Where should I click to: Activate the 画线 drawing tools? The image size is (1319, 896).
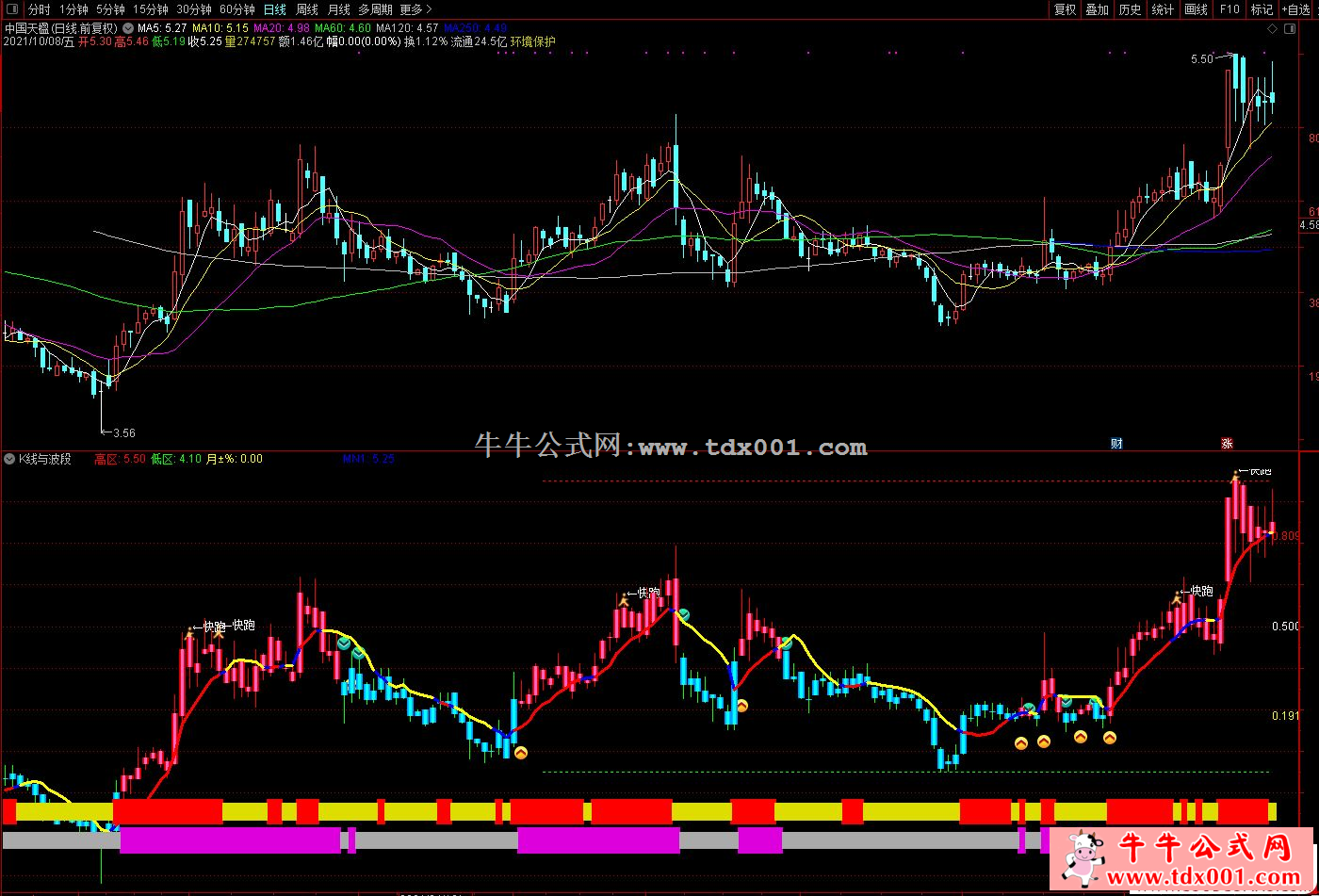click(x=1197, y=9)
